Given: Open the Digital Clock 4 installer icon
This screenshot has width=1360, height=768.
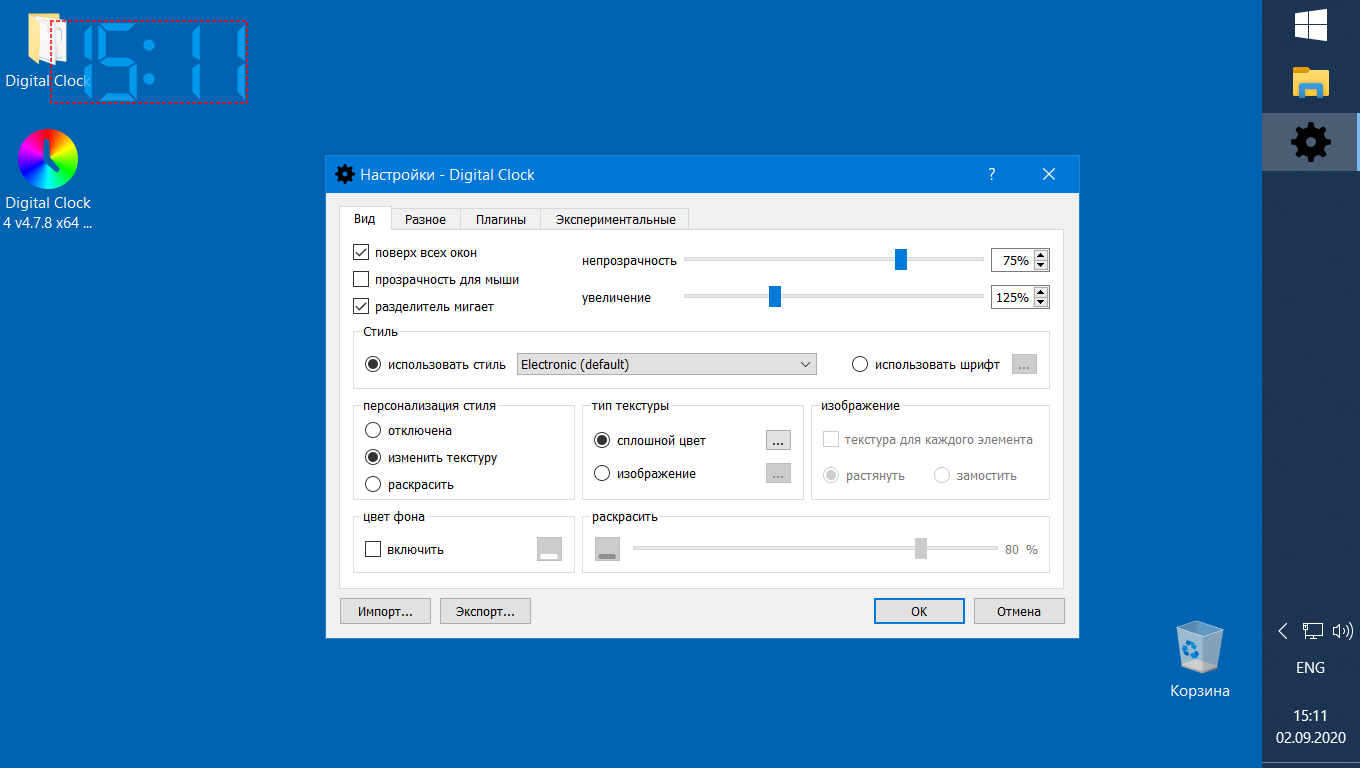Looking at the screenshot, I should pyautogui.click(x=47, y=160).
